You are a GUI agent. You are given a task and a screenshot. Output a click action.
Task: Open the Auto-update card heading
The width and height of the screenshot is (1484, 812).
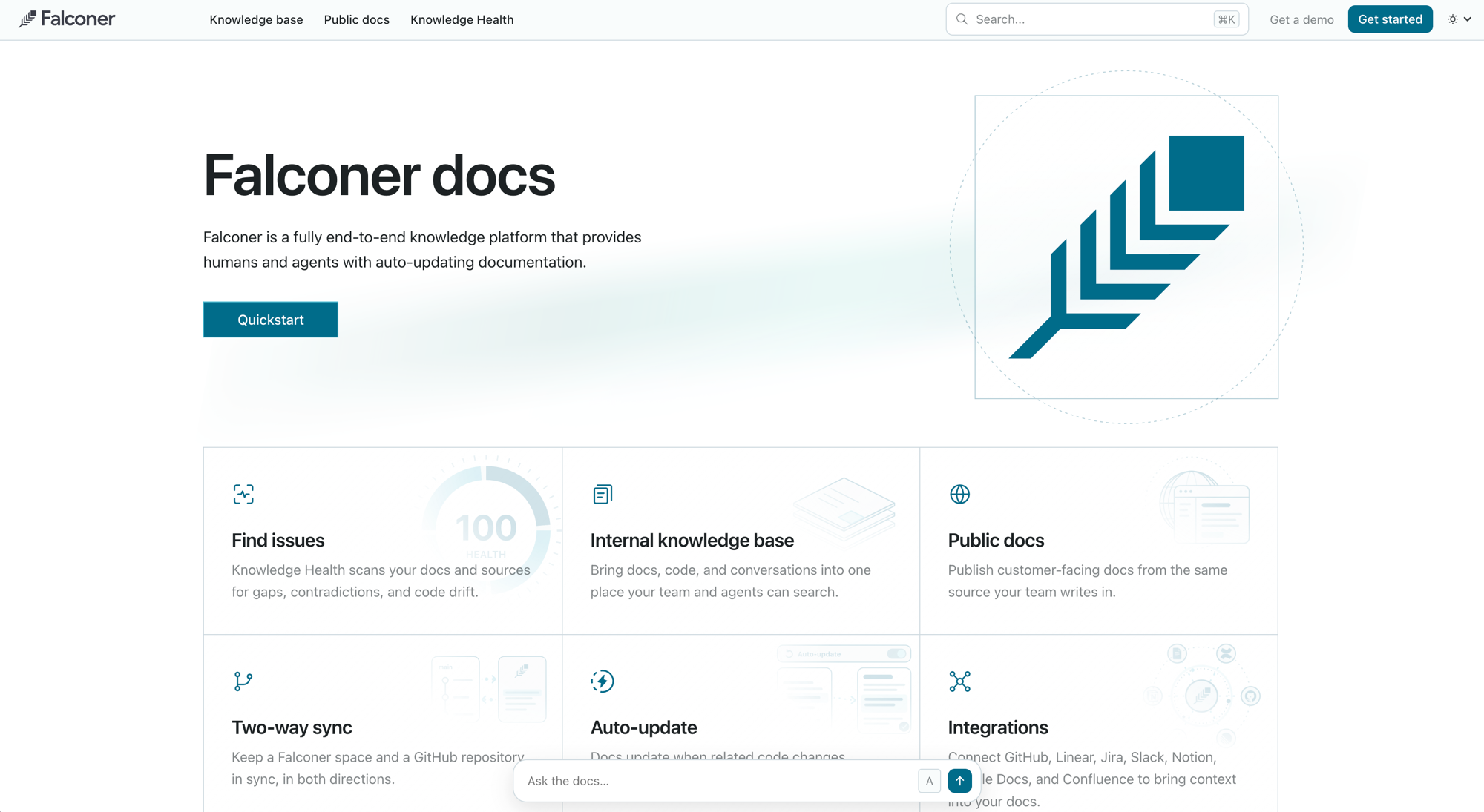[643, 727]
